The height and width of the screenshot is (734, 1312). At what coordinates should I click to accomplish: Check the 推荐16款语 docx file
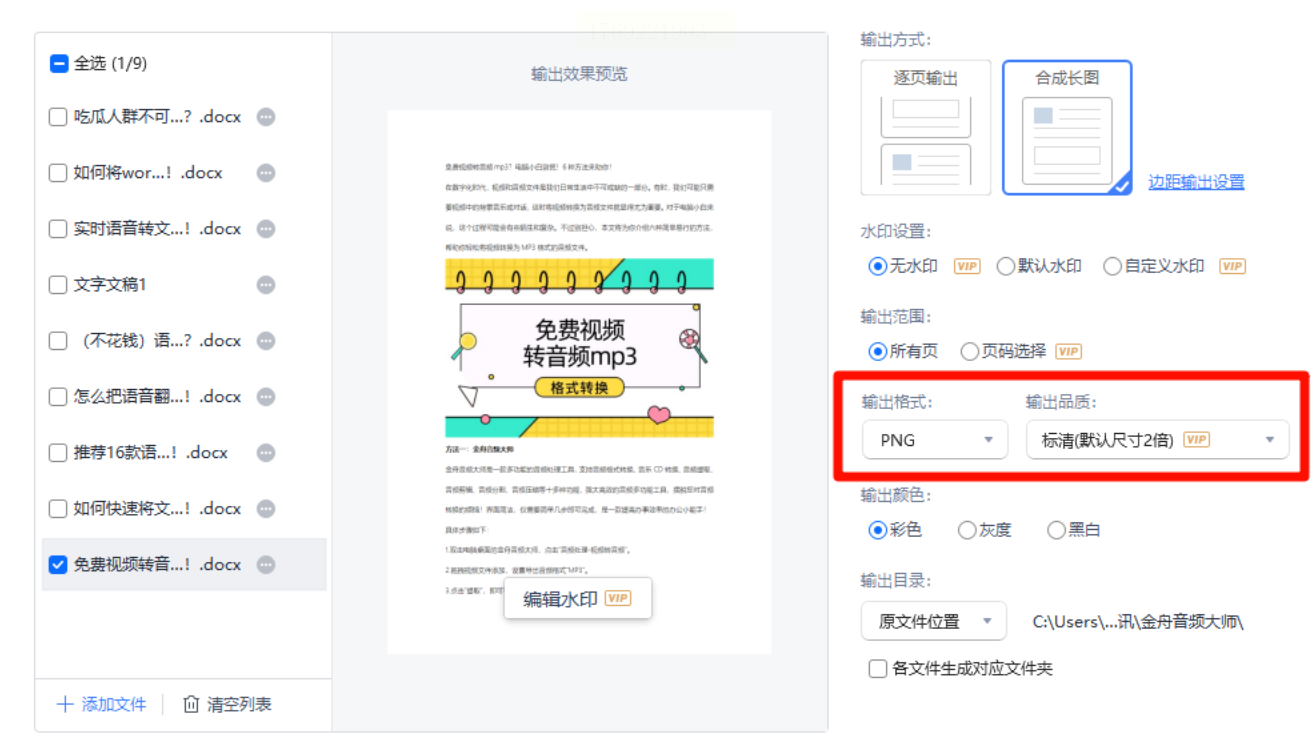[58, 453]
